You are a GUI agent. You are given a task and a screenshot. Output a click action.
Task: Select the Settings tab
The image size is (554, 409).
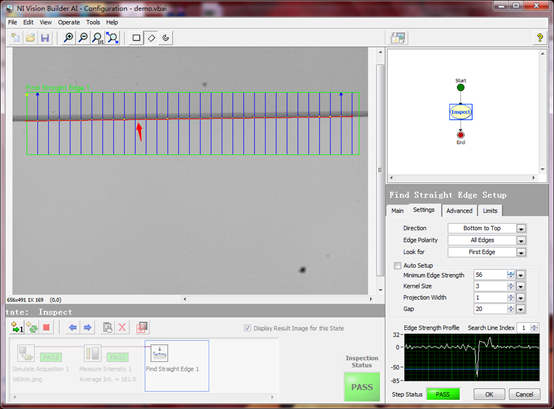point(424,210)
